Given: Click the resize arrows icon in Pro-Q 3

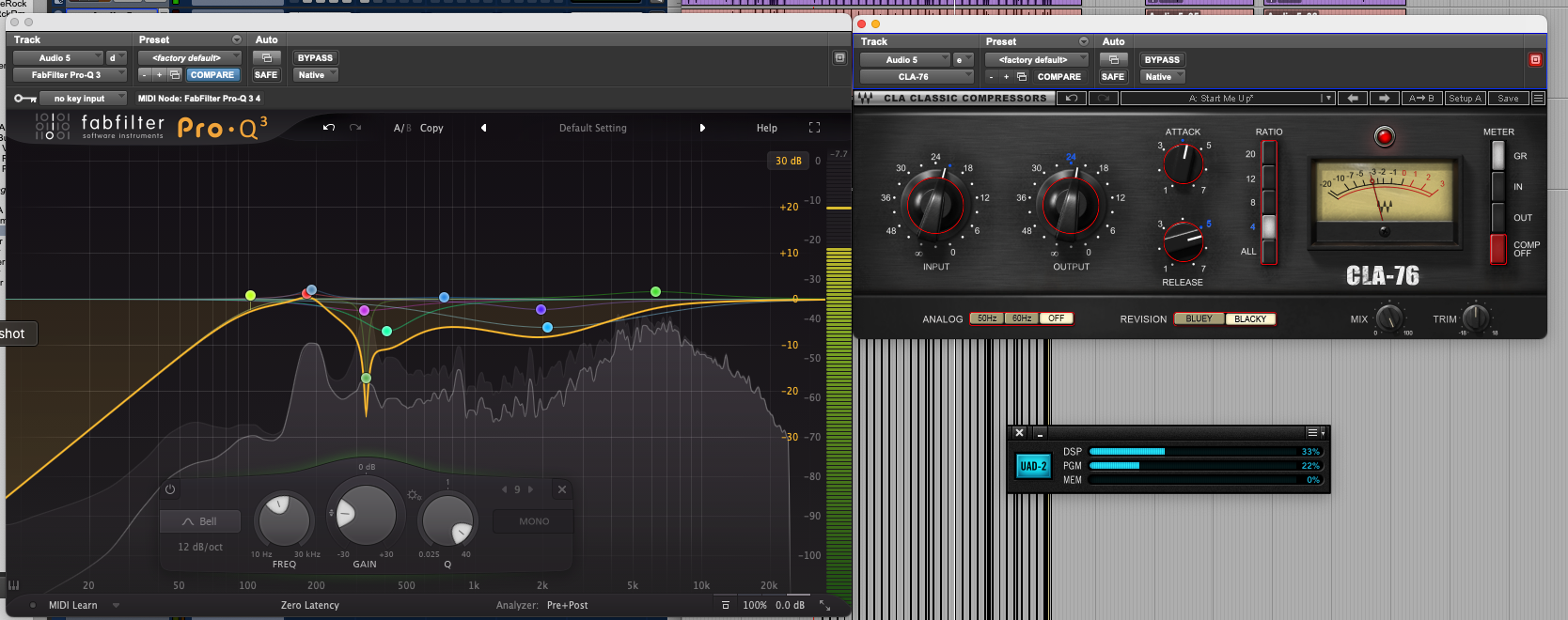Looking at the screenshot, I should (x=824, y=606).
